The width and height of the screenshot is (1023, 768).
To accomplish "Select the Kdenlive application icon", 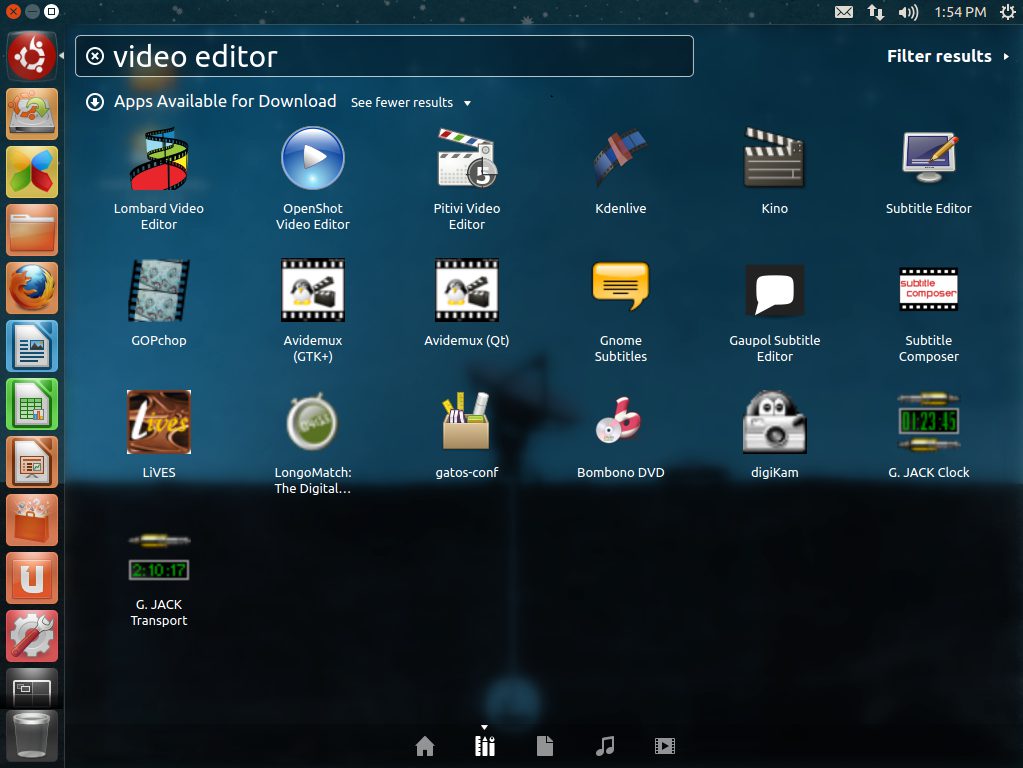I will [x=620, y=159].
